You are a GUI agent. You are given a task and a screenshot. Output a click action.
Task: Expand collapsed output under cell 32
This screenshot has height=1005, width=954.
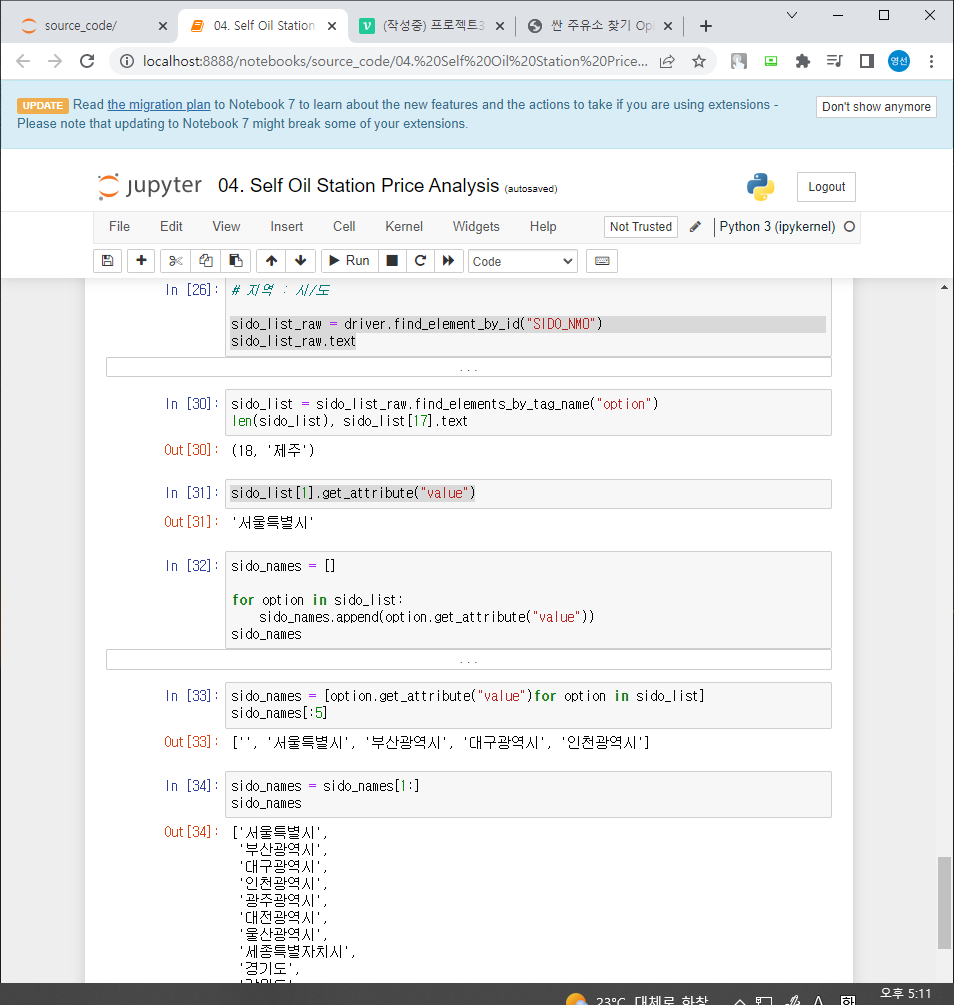click(x=469, y=660)
